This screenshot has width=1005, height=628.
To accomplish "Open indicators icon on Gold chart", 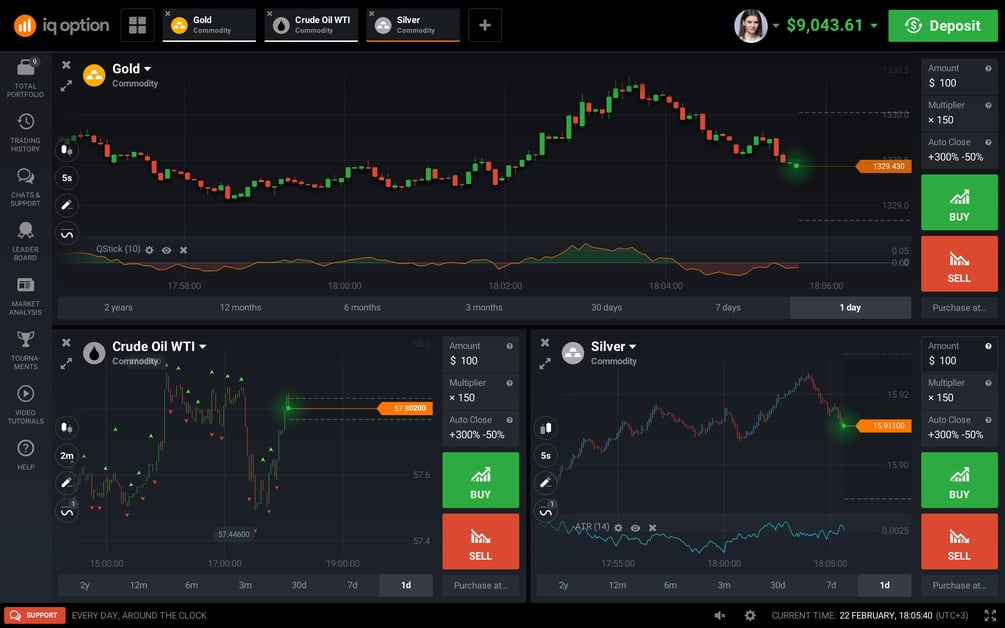I will pyautogui.click(x=67, y=234).
